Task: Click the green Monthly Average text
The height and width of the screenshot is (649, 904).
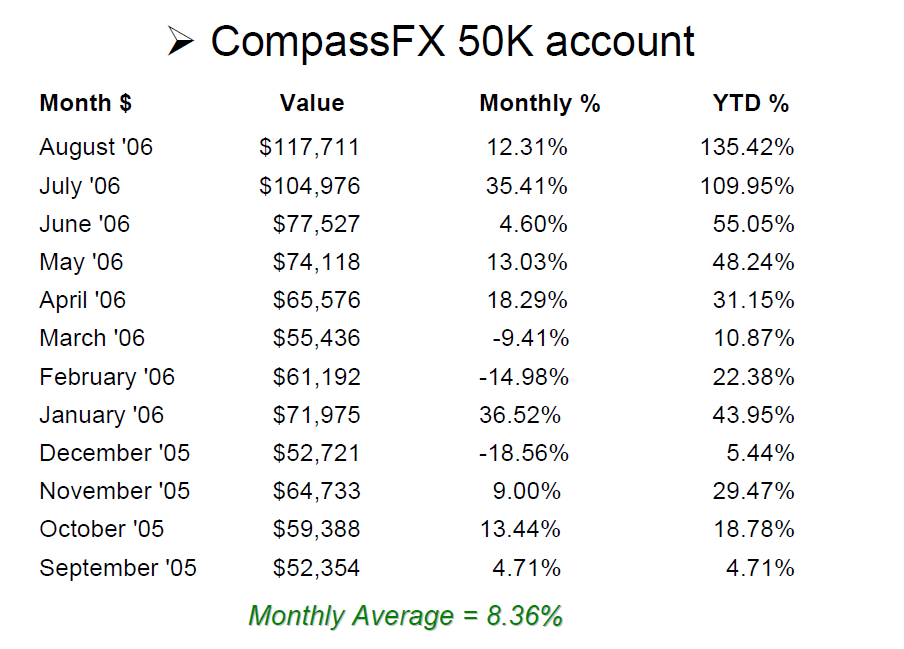Action: click(405, 616)
